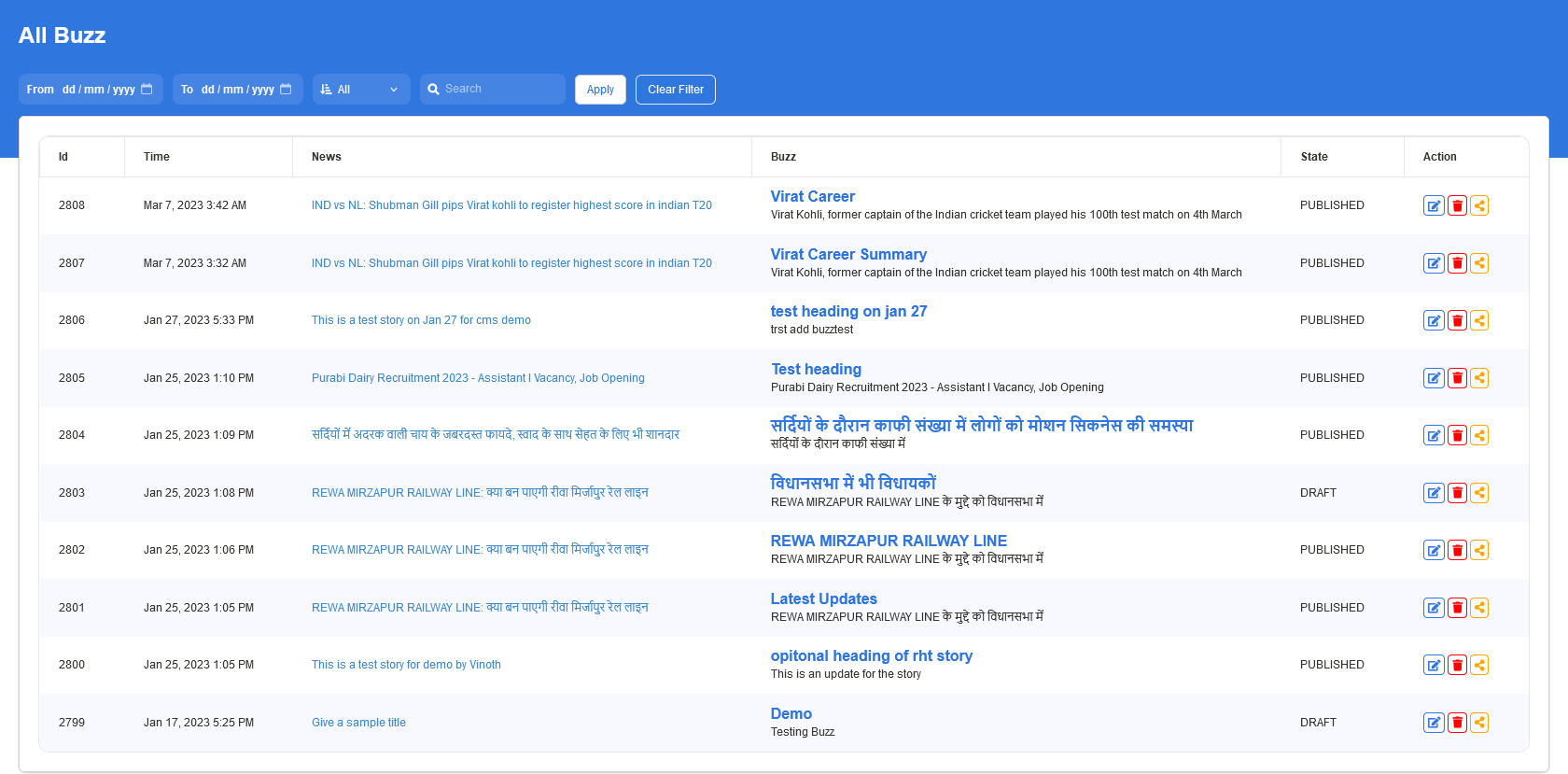Share buzz 2806 with share icon
1568x774 pixels.
pyautogui.click(x=1479, y=320)
